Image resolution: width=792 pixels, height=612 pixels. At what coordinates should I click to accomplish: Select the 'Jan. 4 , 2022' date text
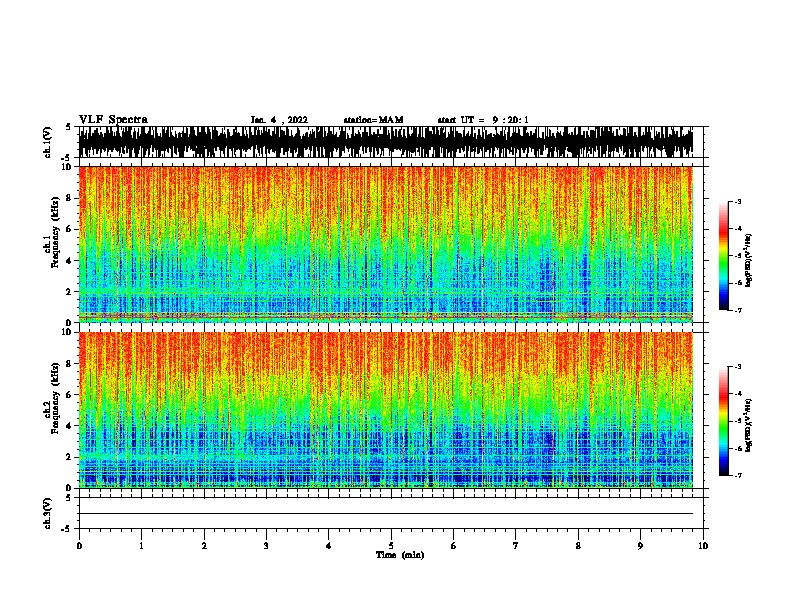tap(279, 120)
